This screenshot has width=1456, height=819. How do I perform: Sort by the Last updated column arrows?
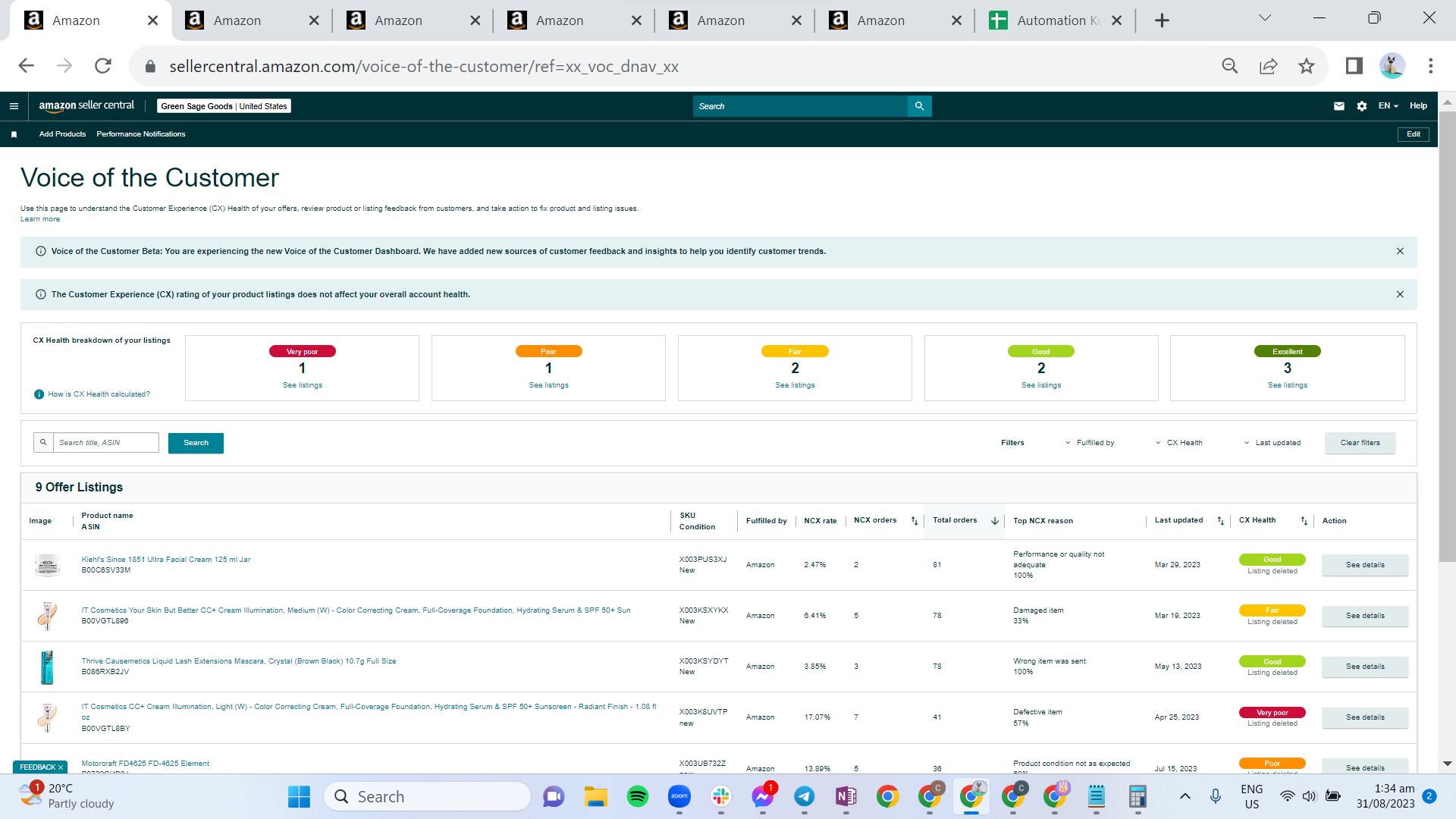point(1221,521)
